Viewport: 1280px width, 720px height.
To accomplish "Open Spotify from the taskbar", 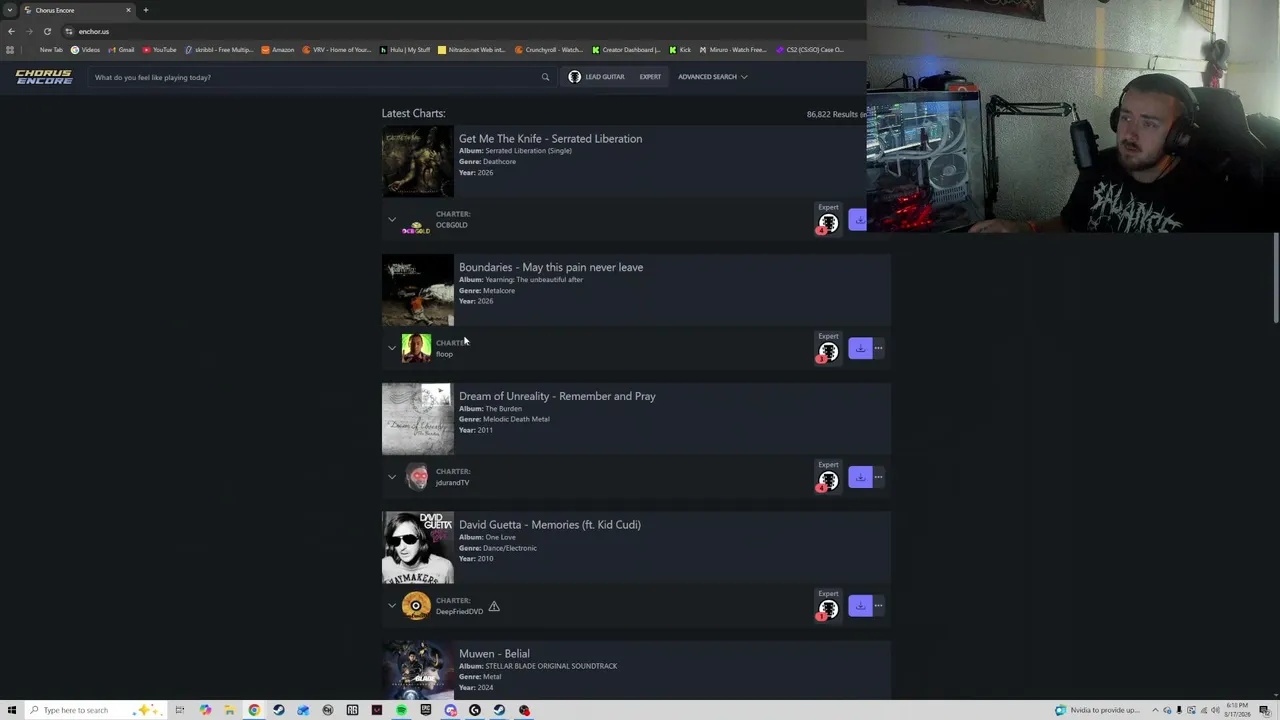I will point(401,710).
